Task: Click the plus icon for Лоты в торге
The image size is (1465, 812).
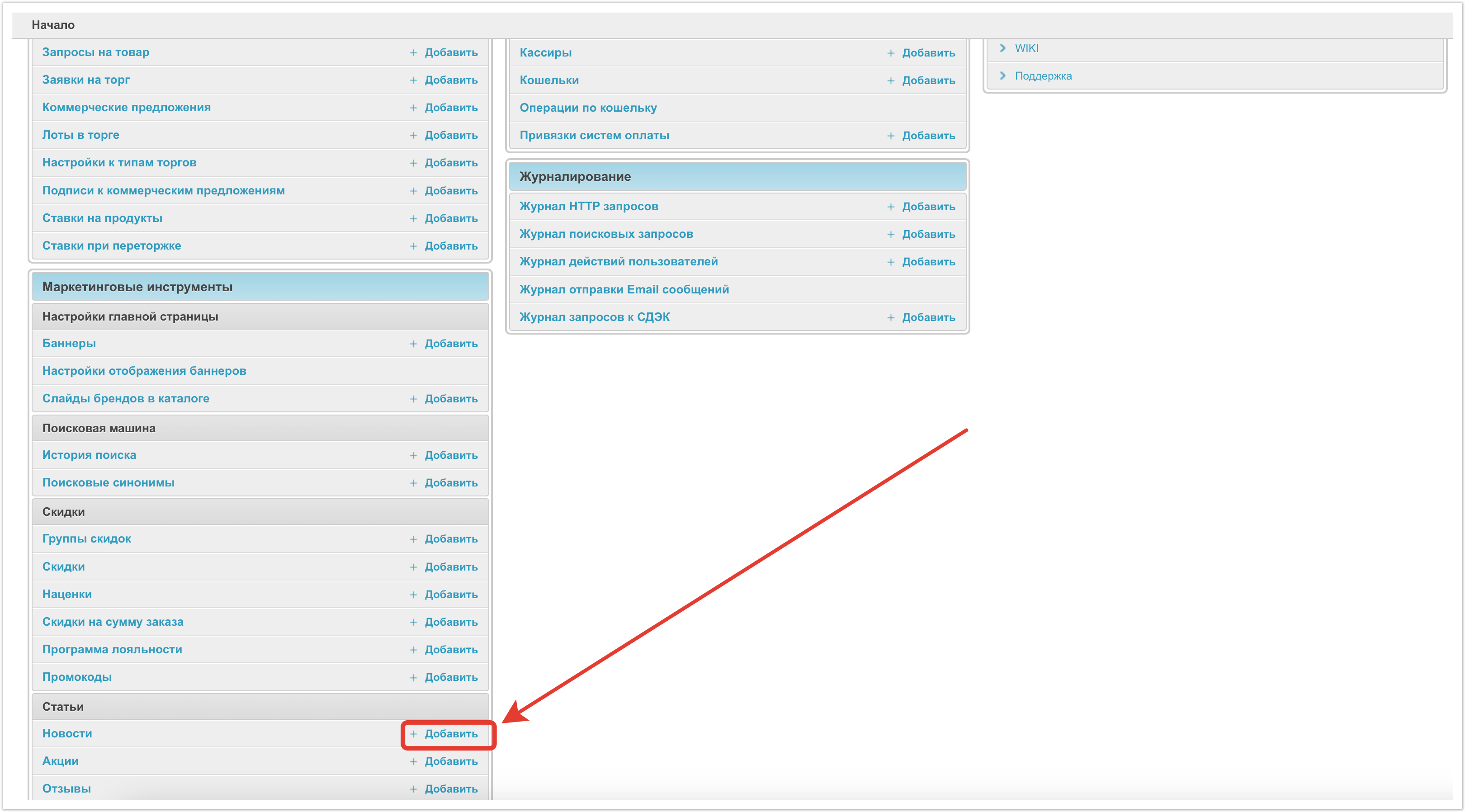Action: 413,135
